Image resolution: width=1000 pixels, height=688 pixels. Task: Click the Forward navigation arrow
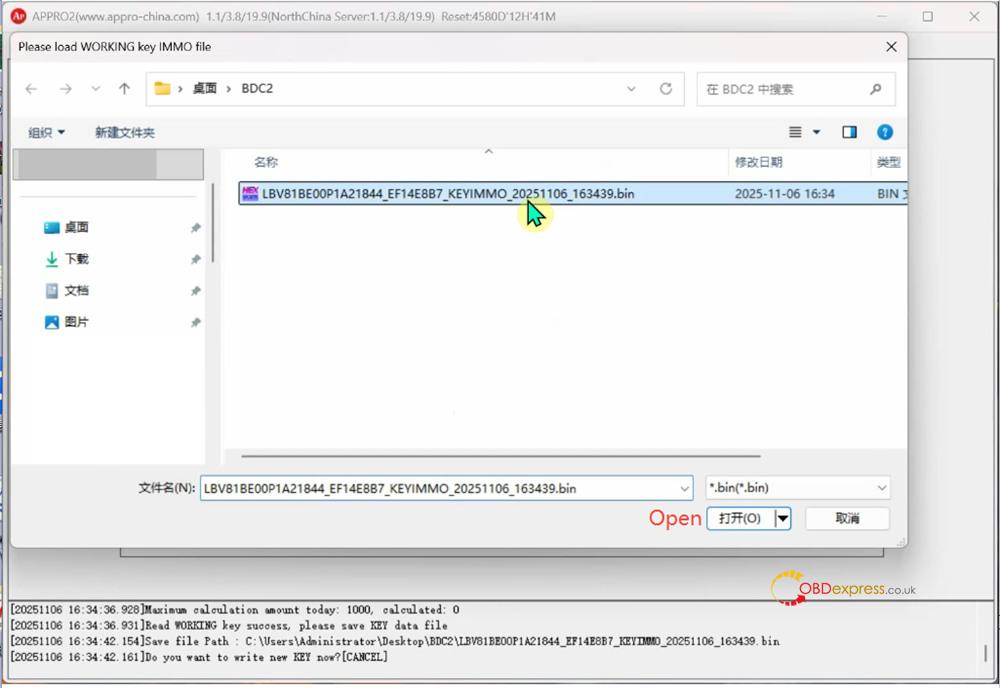65,89
